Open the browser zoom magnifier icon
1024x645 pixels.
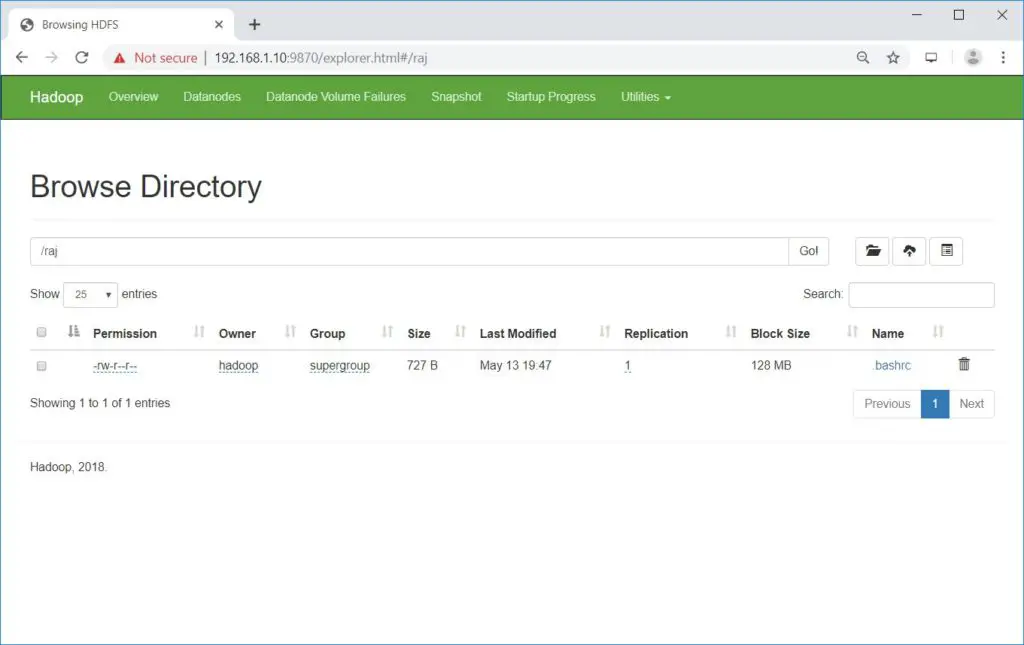coord(863,57)
